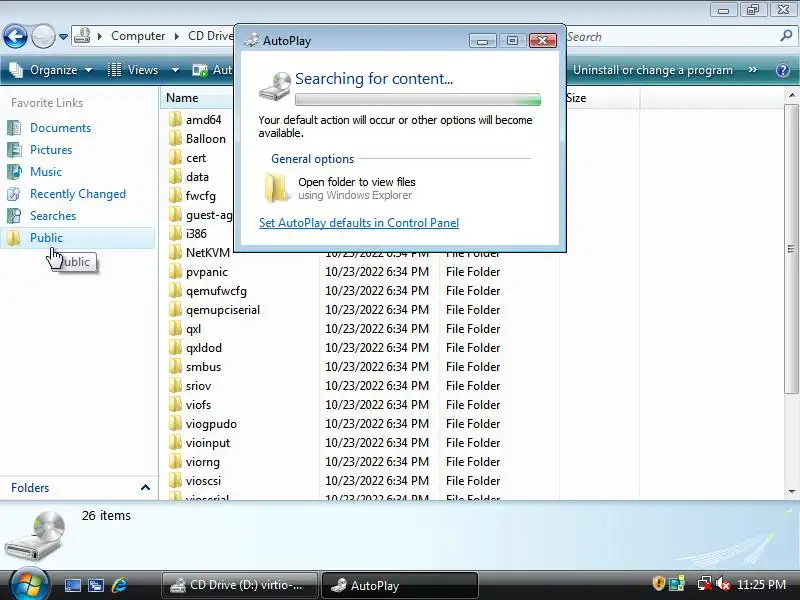Click the Searching for content progress bar
The width and height of the screenshot is (800, 600).
coord(417,99)
